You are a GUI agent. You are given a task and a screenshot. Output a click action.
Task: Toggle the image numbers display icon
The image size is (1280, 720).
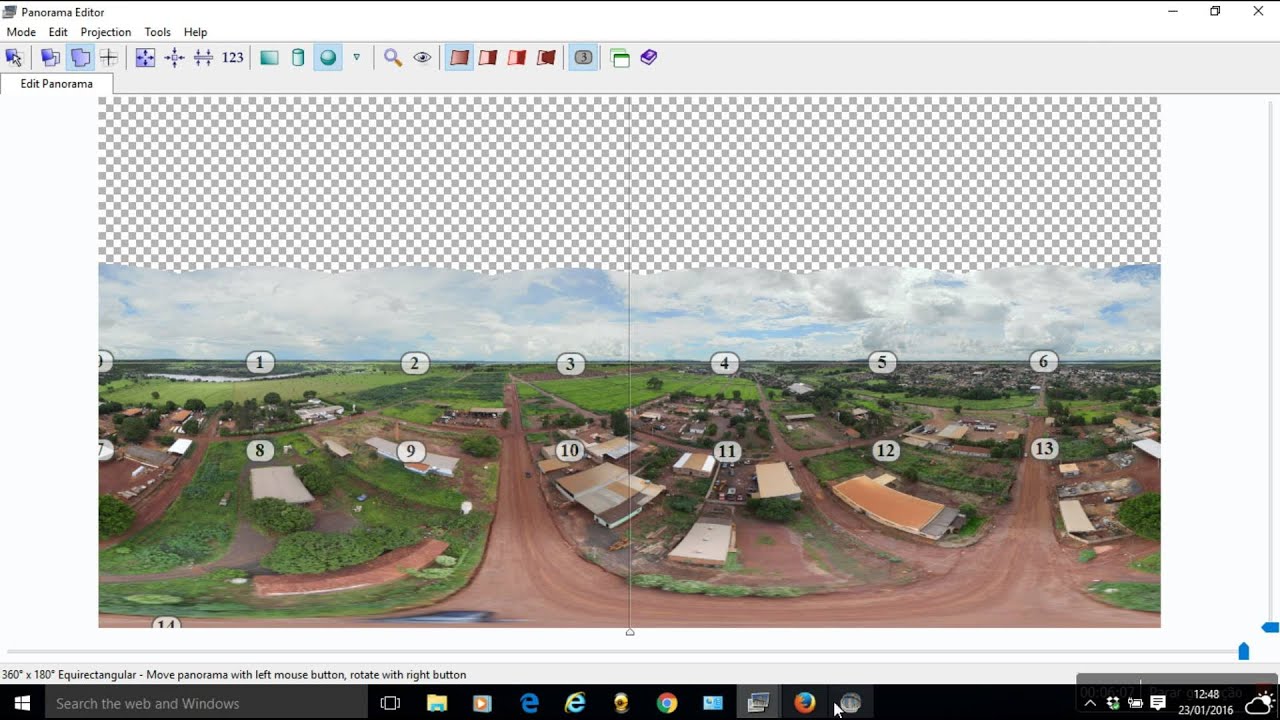(583, 58)
